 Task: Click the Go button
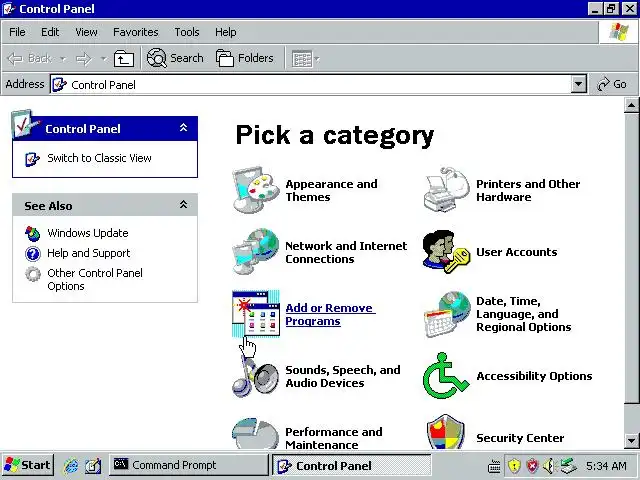pos(611,84)
